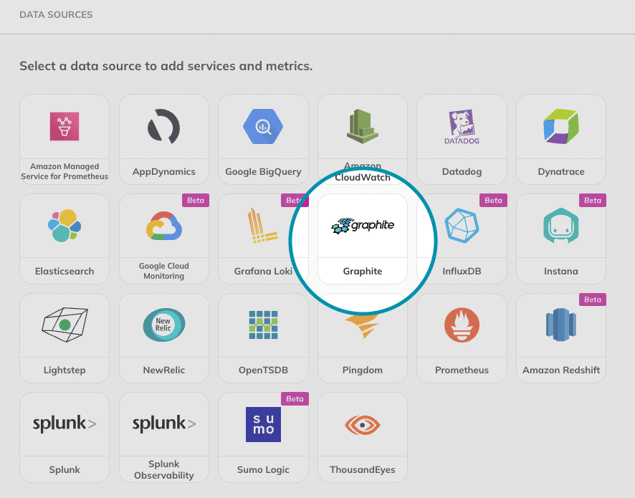Select the first Splunk logo
The height and width of the screenshot is (498, 635).
click(64, 424)
